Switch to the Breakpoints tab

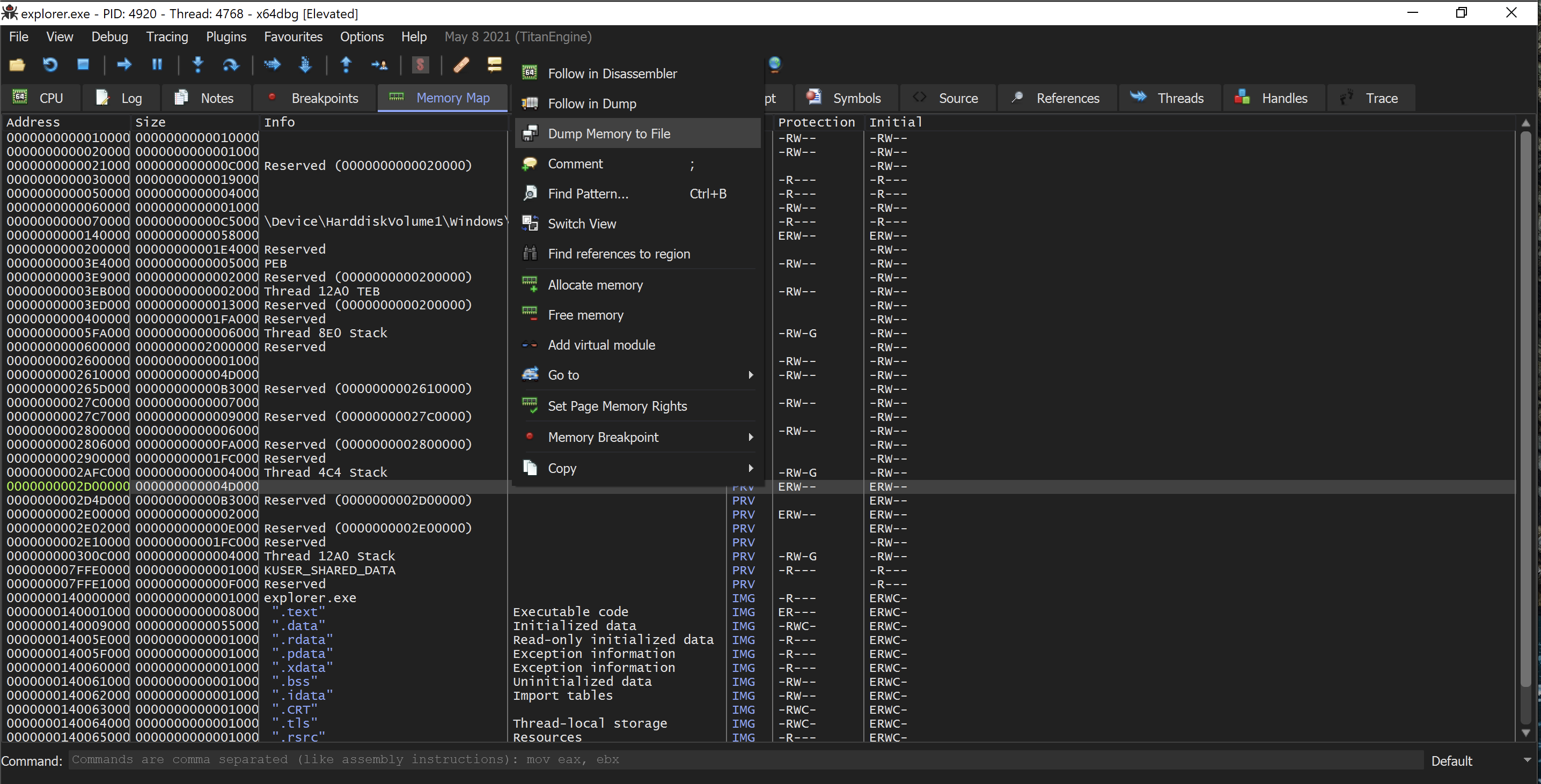pos(314,98)
